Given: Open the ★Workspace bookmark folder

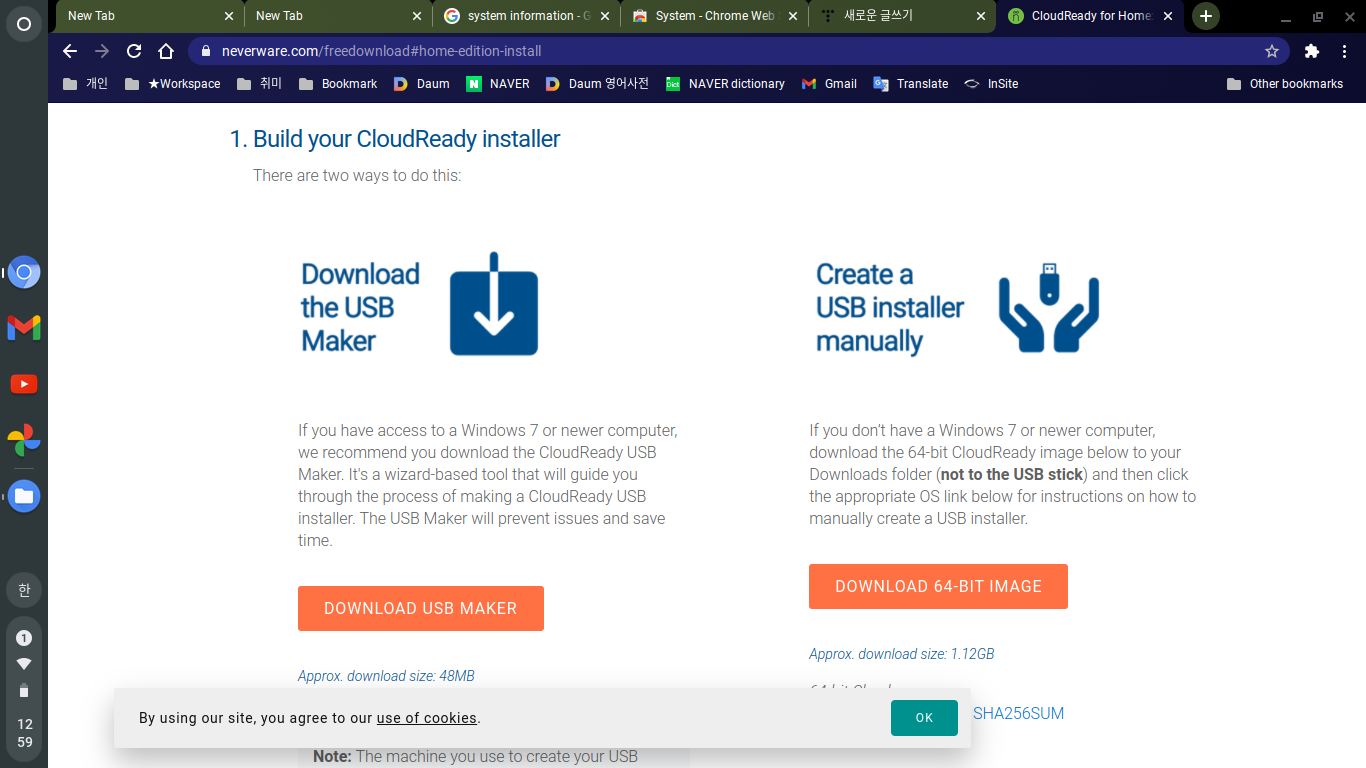Looking at the screenshot, I should tap(173, 84).
